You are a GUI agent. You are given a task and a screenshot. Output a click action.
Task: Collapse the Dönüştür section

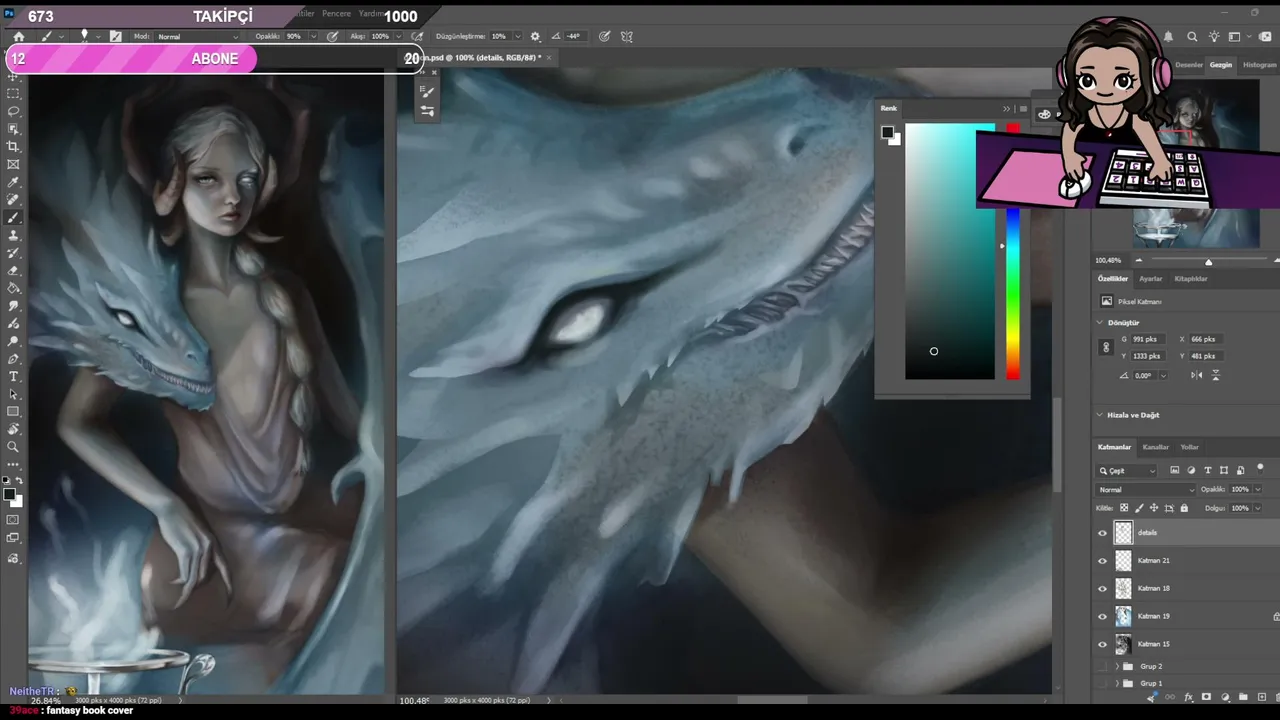point(1100,323)
